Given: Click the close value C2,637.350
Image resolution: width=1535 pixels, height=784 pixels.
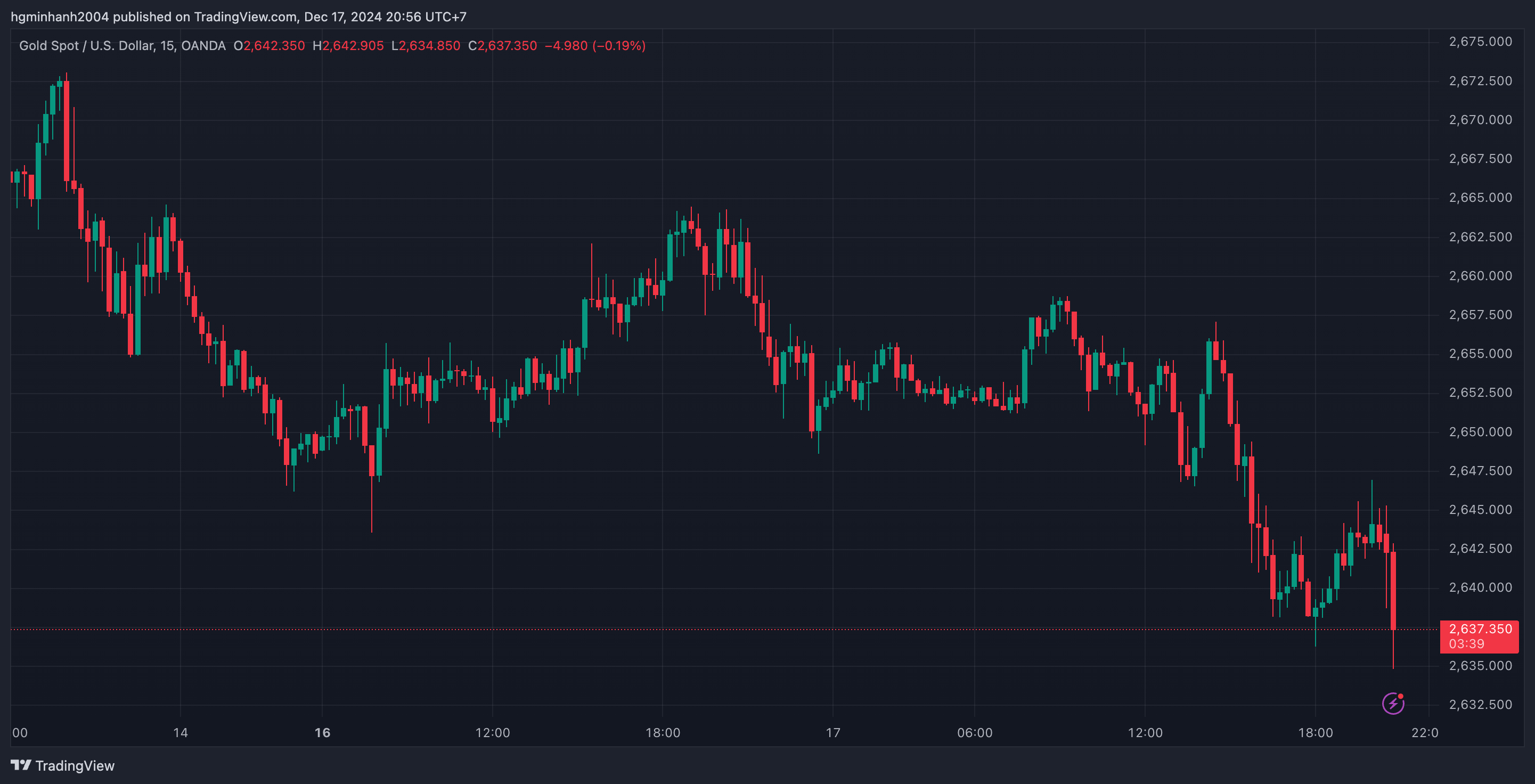Looking at the screenshot, I should 502,46.
